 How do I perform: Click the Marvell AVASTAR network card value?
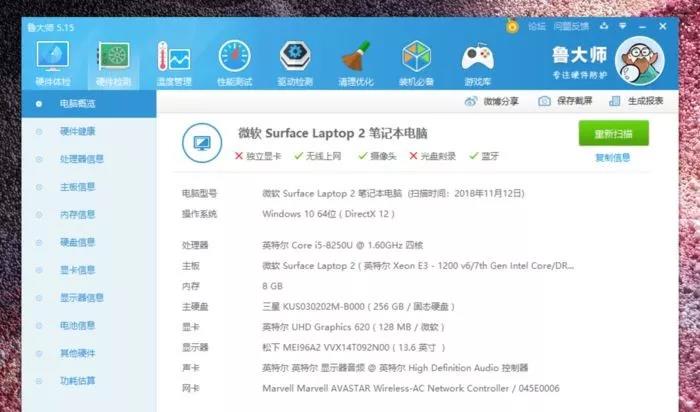[411, 388]
